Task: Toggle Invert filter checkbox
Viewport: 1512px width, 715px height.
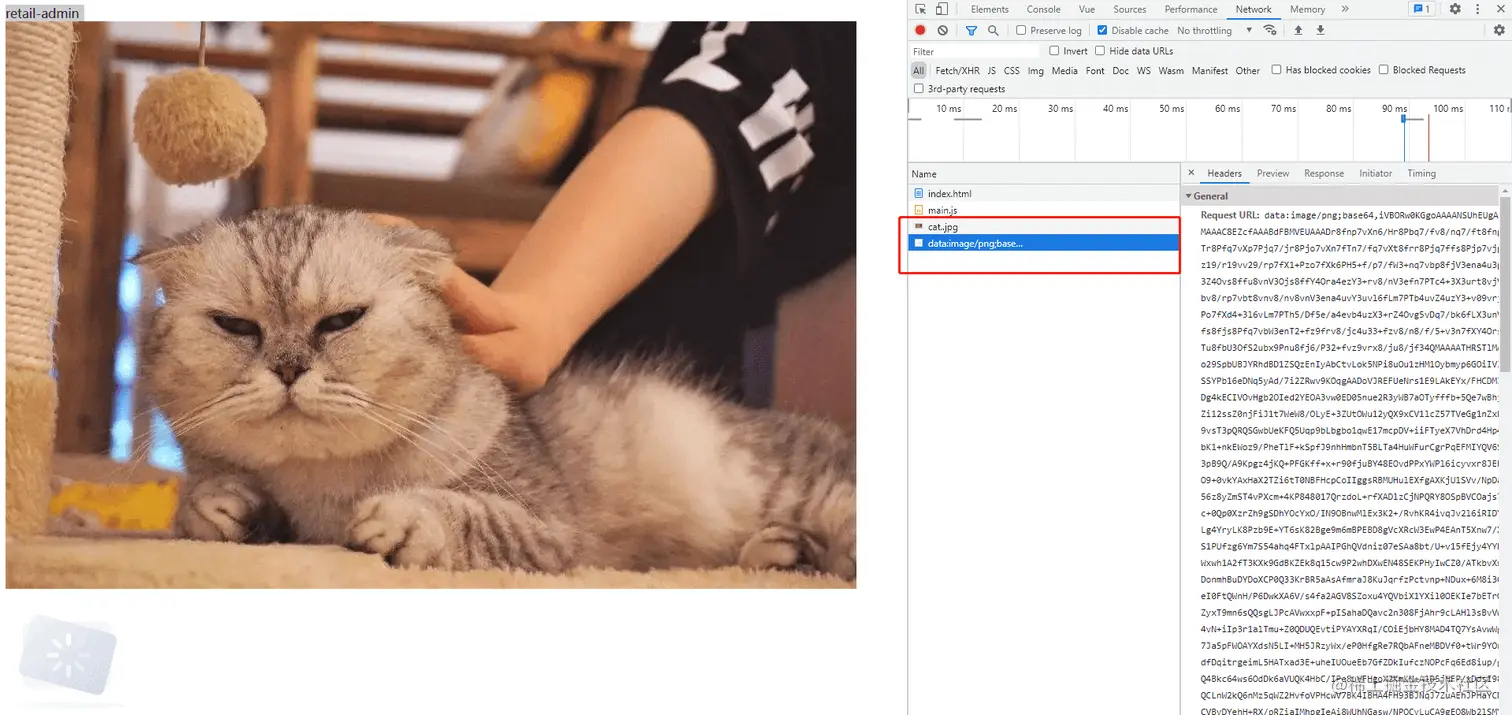Action: point(1054,50)
